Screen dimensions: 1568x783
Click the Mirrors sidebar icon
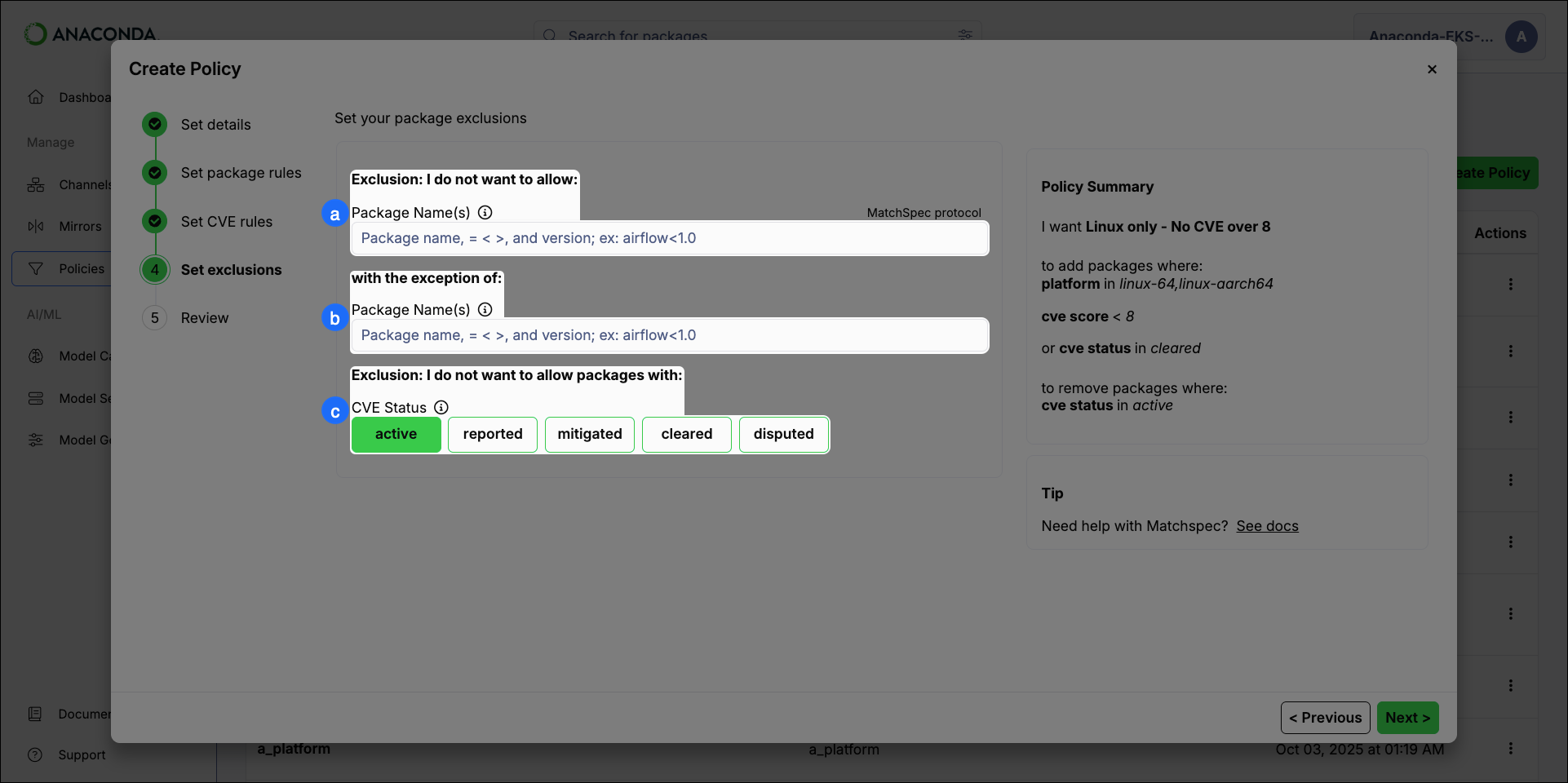pos(36,226)
